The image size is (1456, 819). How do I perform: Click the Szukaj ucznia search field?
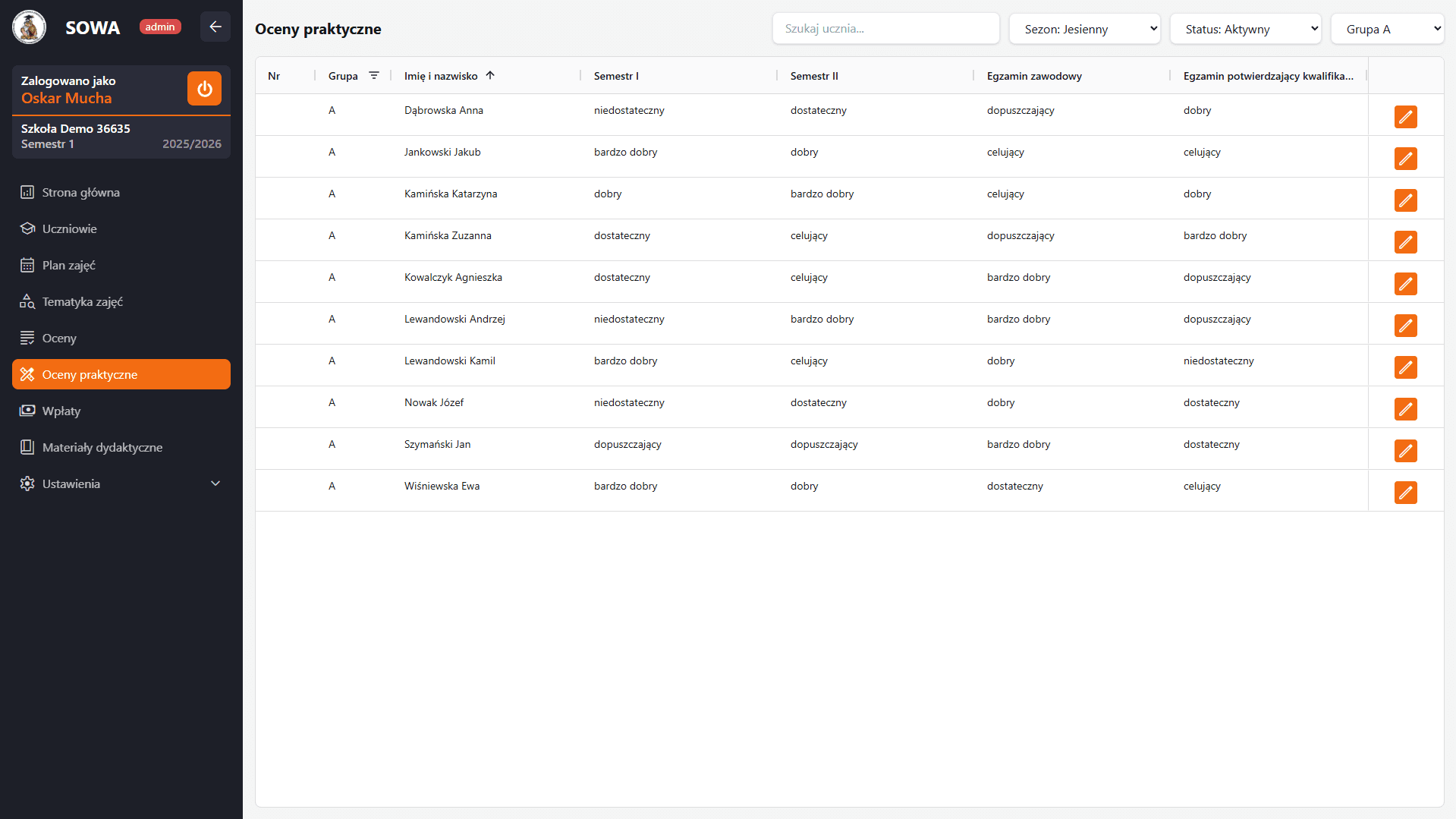point(885,29)
